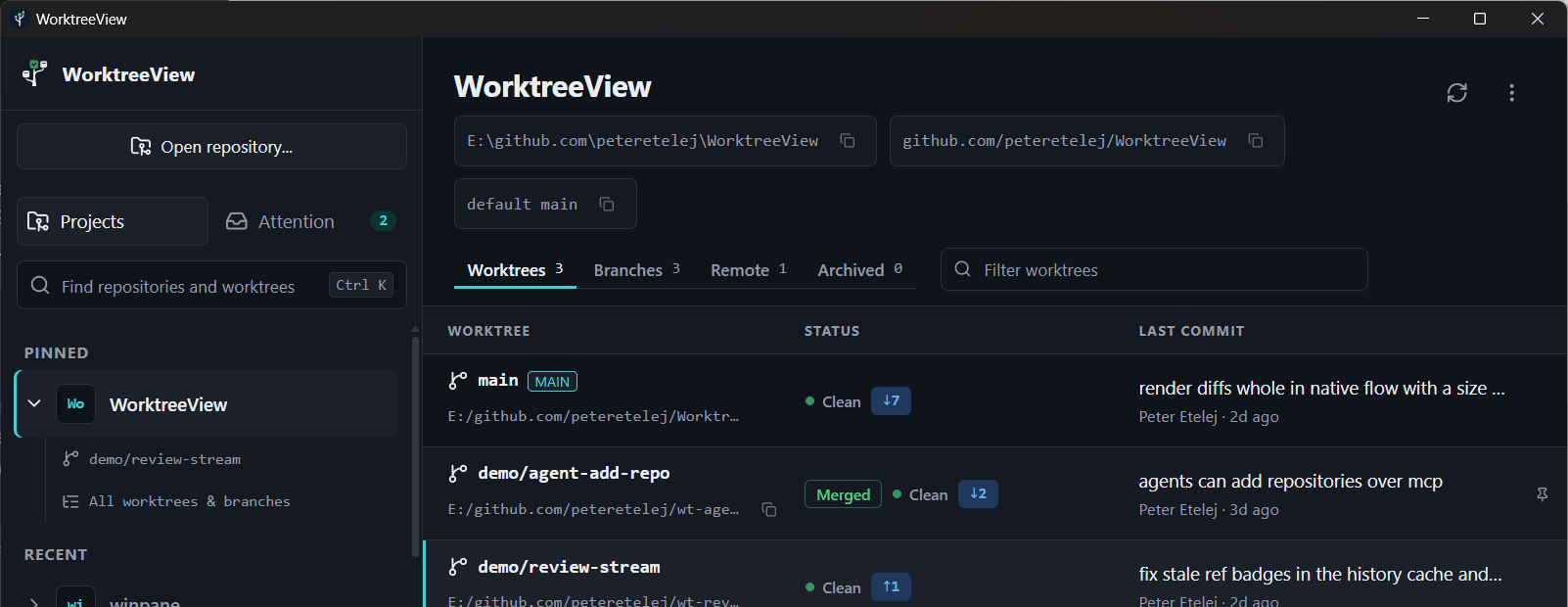Click the refresh icon in header
The image size is (1568, 607).
click(x=1456, y=93)
